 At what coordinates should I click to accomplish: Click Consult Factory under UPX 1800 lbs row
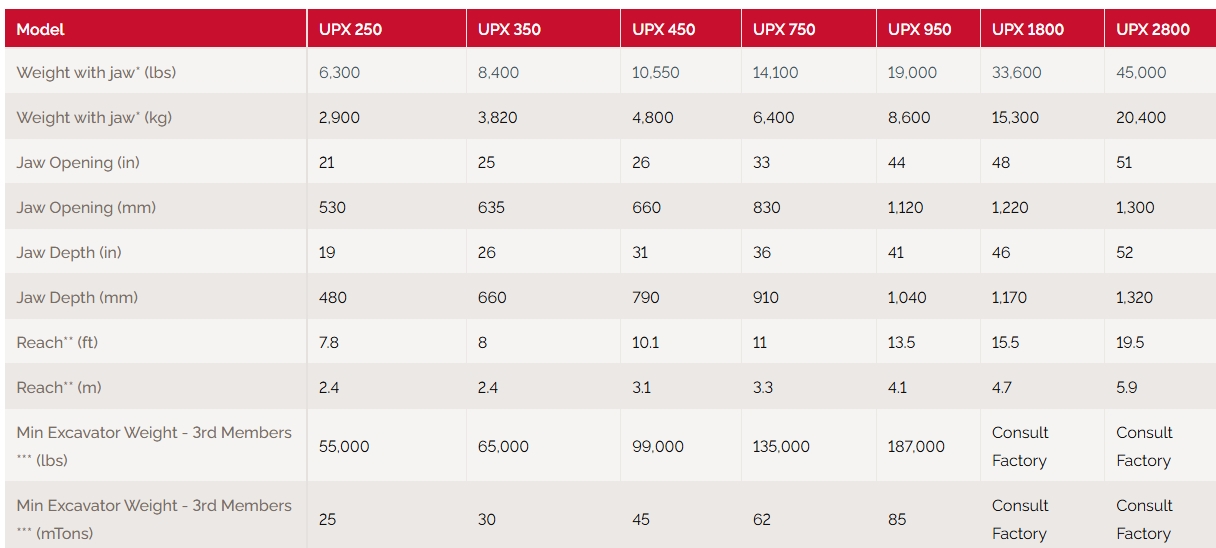(1020, 447)
